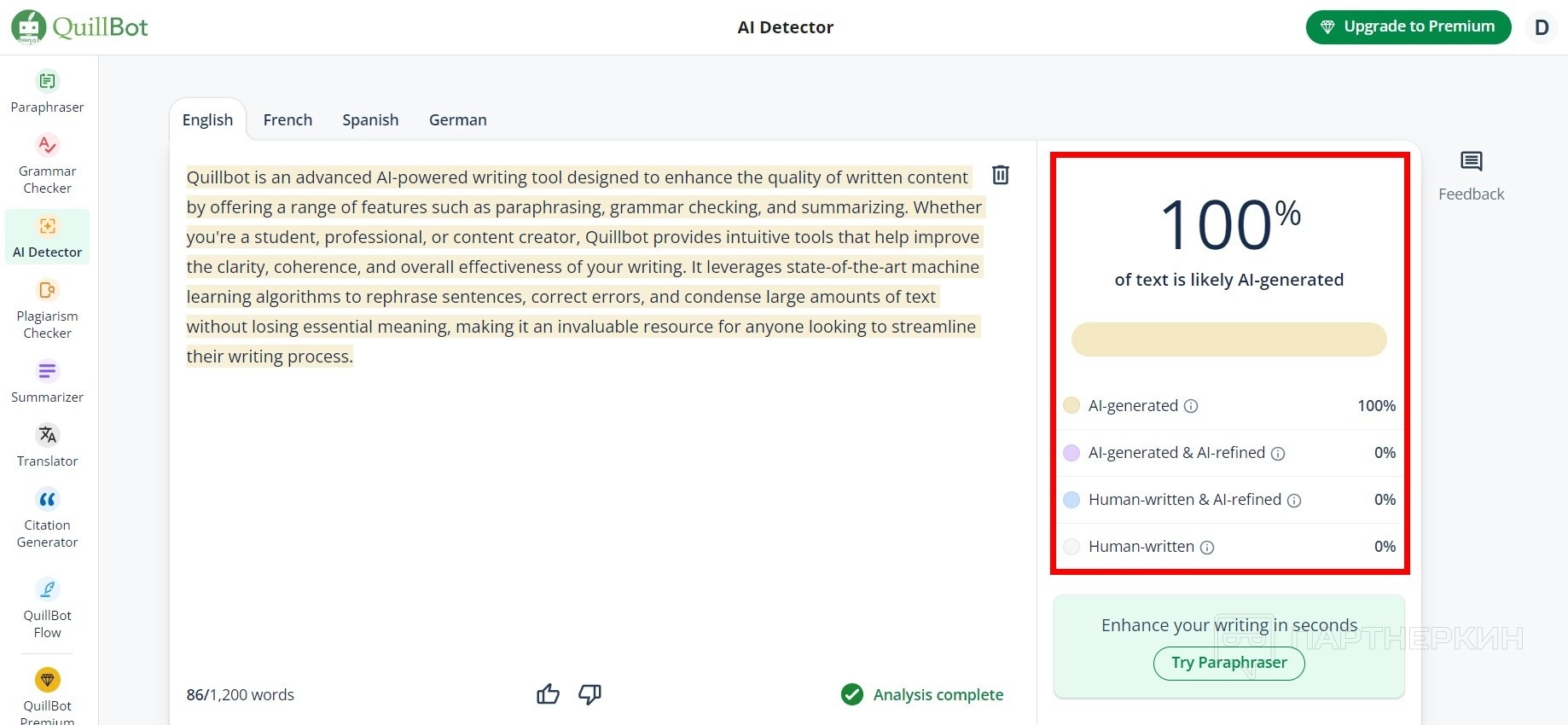Screen dimensions: 1568x725
Task: Open the Citation Generator tool
Action: tap(47, 519)
